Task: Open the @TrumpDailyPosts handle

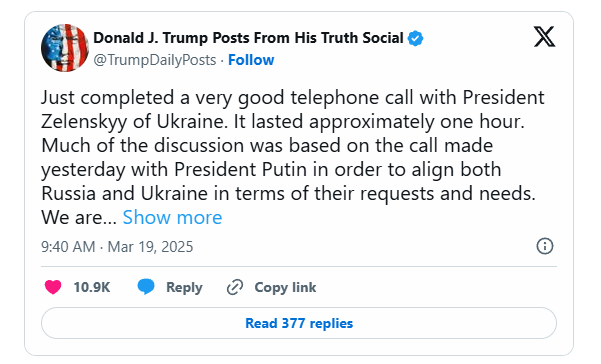Action: (x=155, y=60)
